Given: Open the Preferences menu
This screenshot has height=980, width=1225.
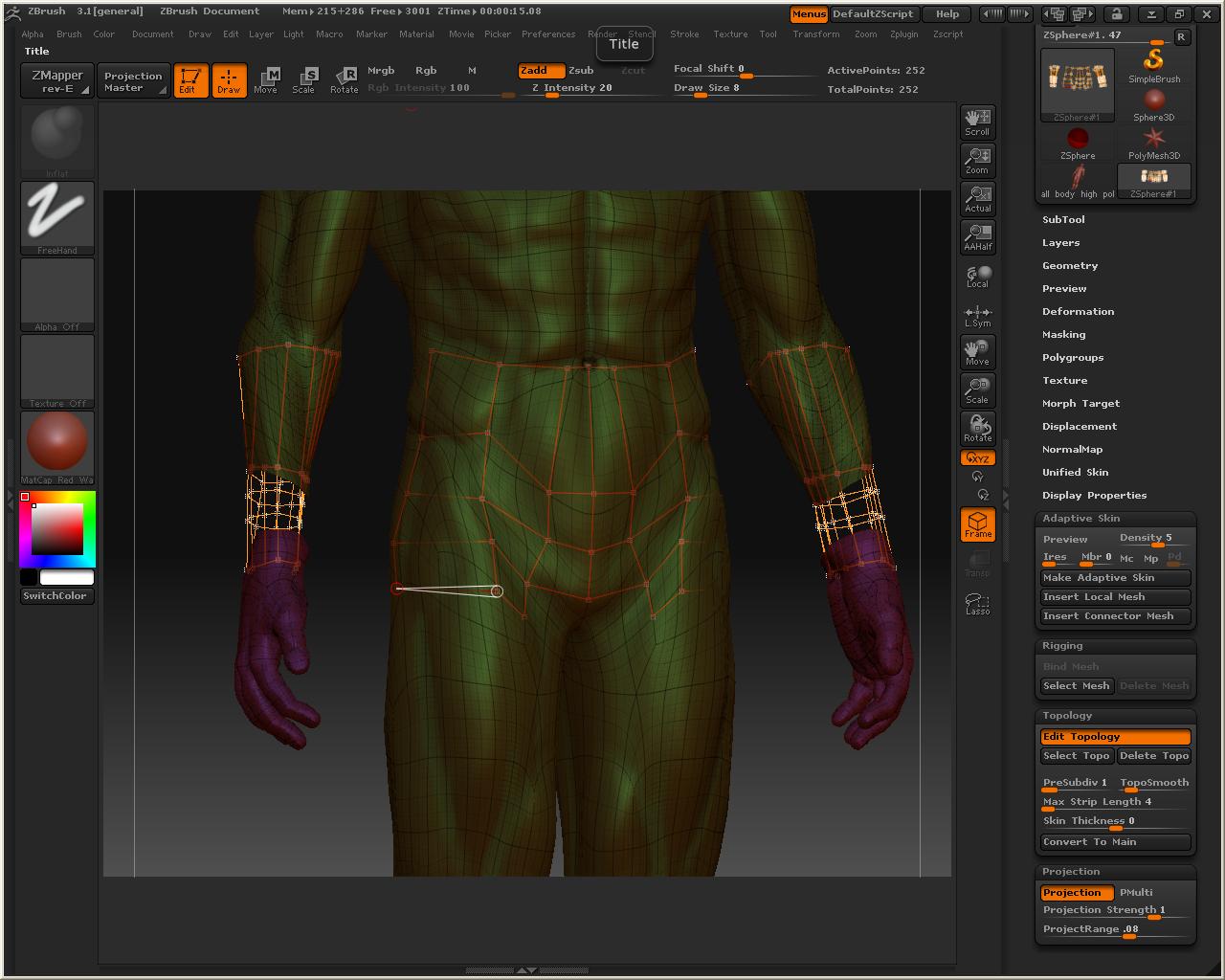Looking at the screenshot, I should coord(547,34).
